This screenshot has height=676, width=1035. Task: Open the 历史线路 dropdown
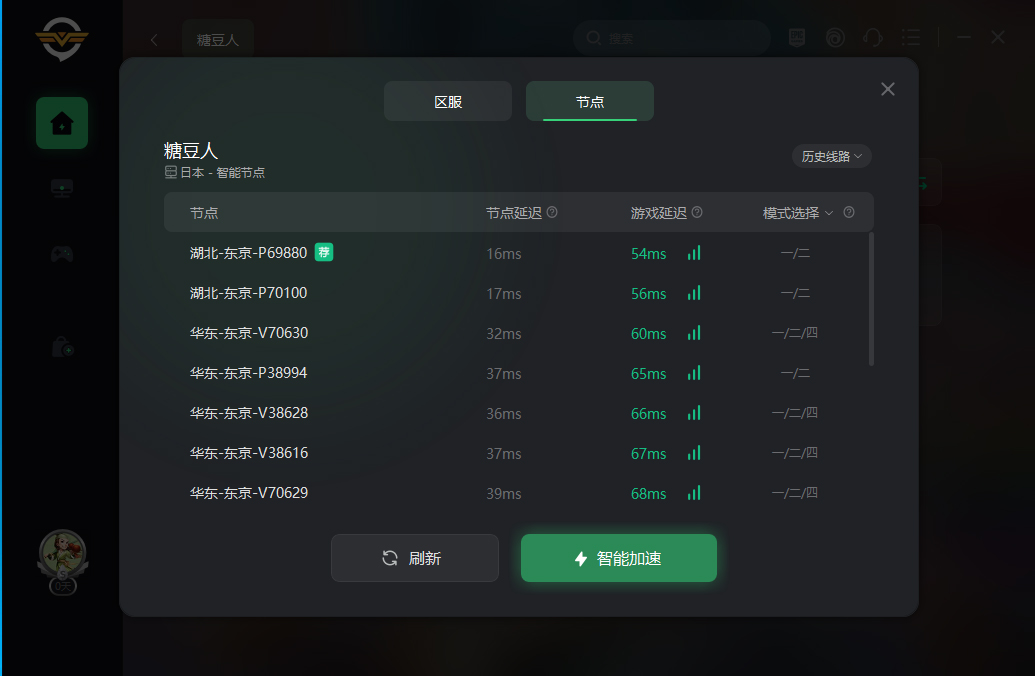(832, 156)
